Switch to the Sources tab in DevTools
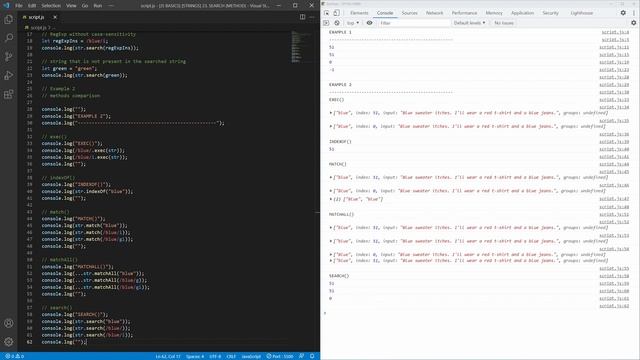 coord(409,13)
